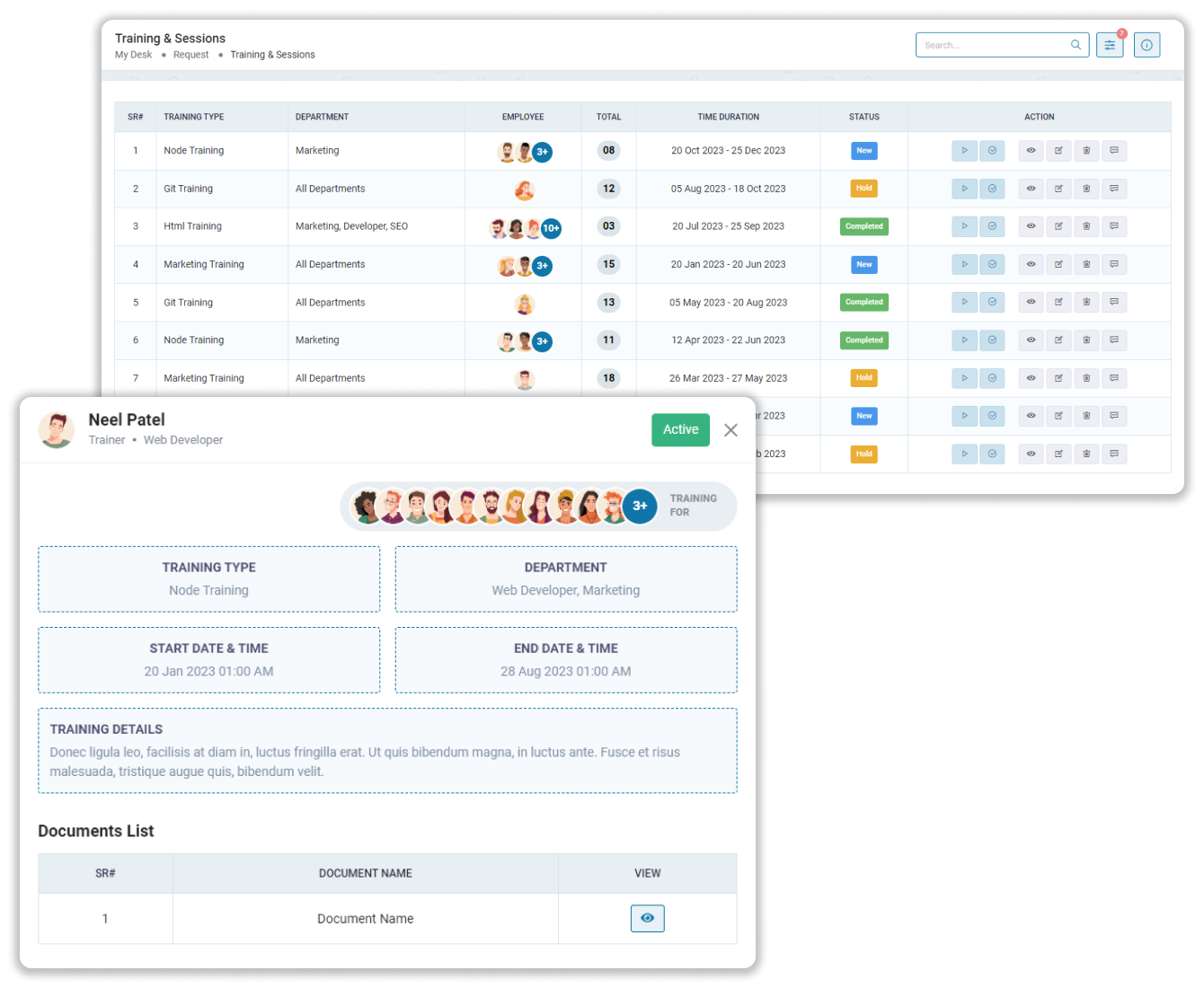Delete the Node Training row 6 entry

(x=1086, y=340)
